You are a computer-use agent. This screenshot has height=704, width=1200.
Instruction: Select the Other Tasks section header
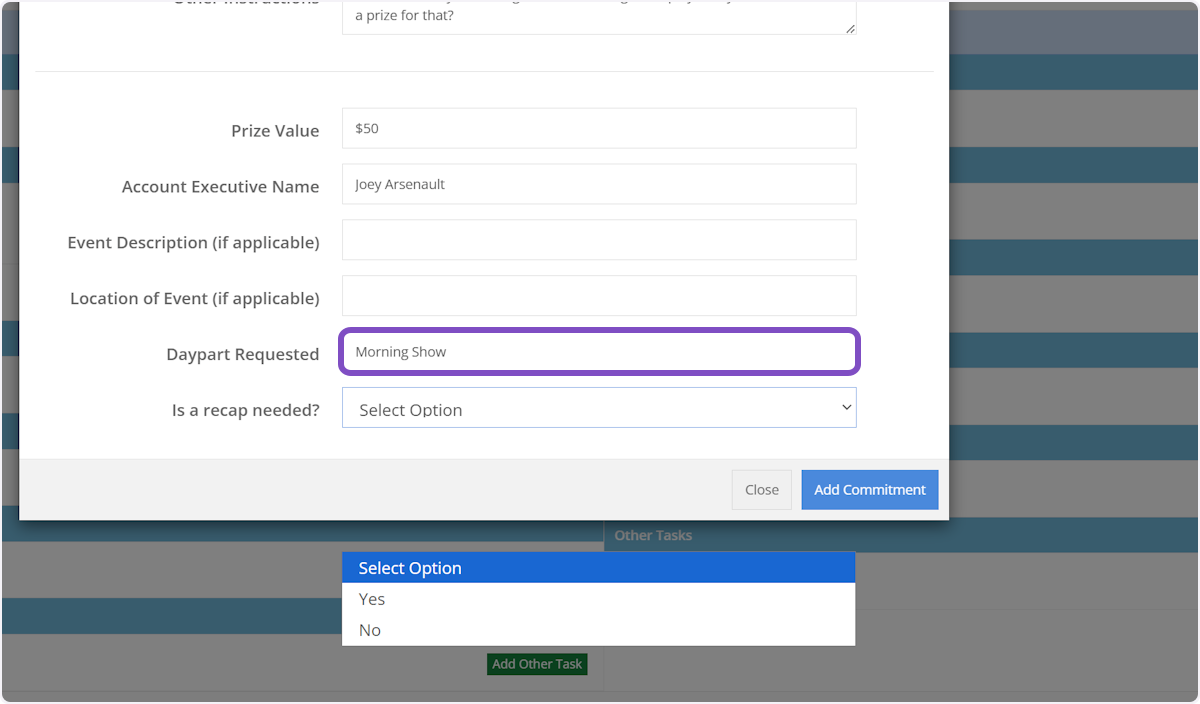[x=653, y=536]
